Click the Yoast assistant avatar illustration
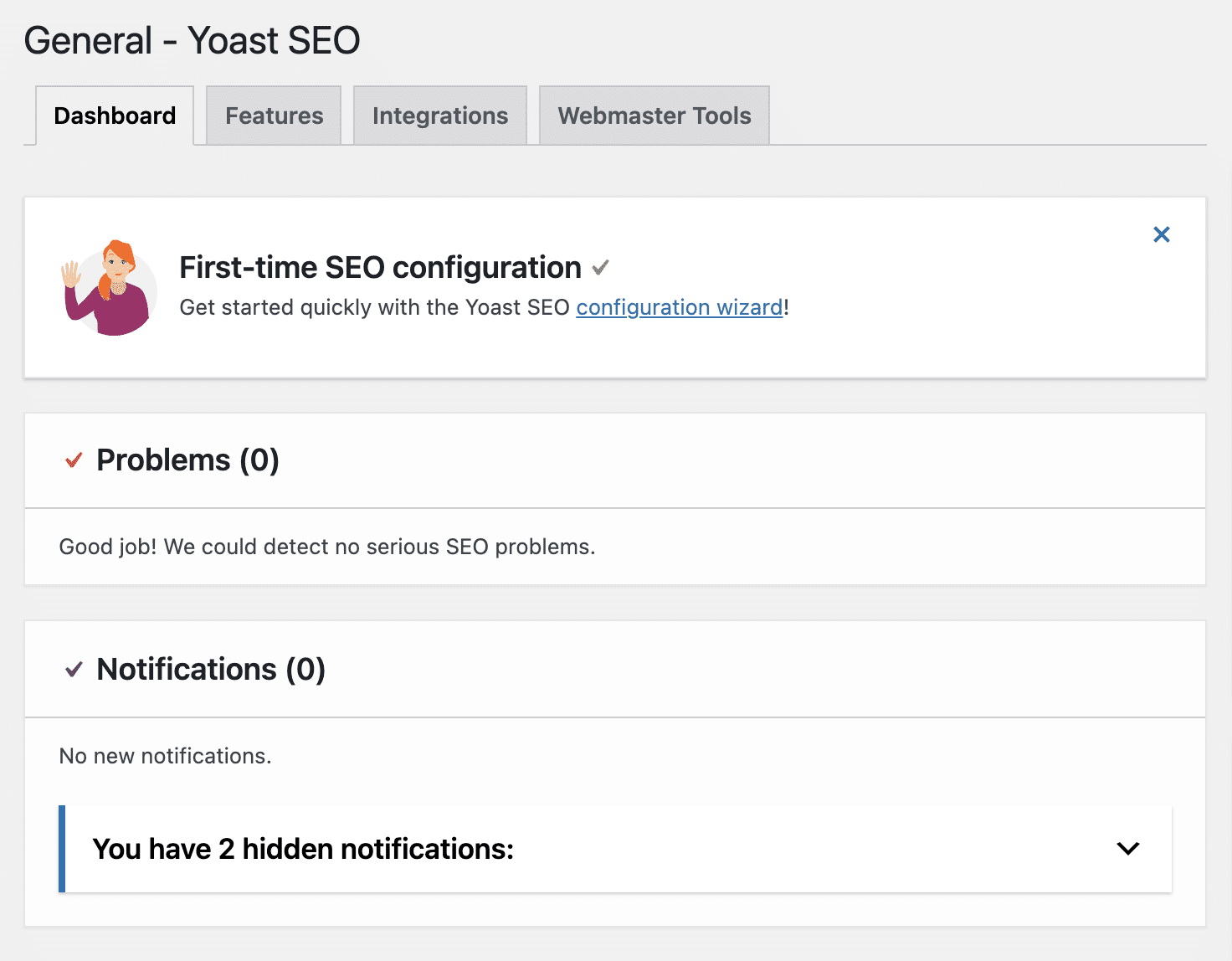Screen dimensions: 1232x961 pyautogui.click(x=109, y=288)
